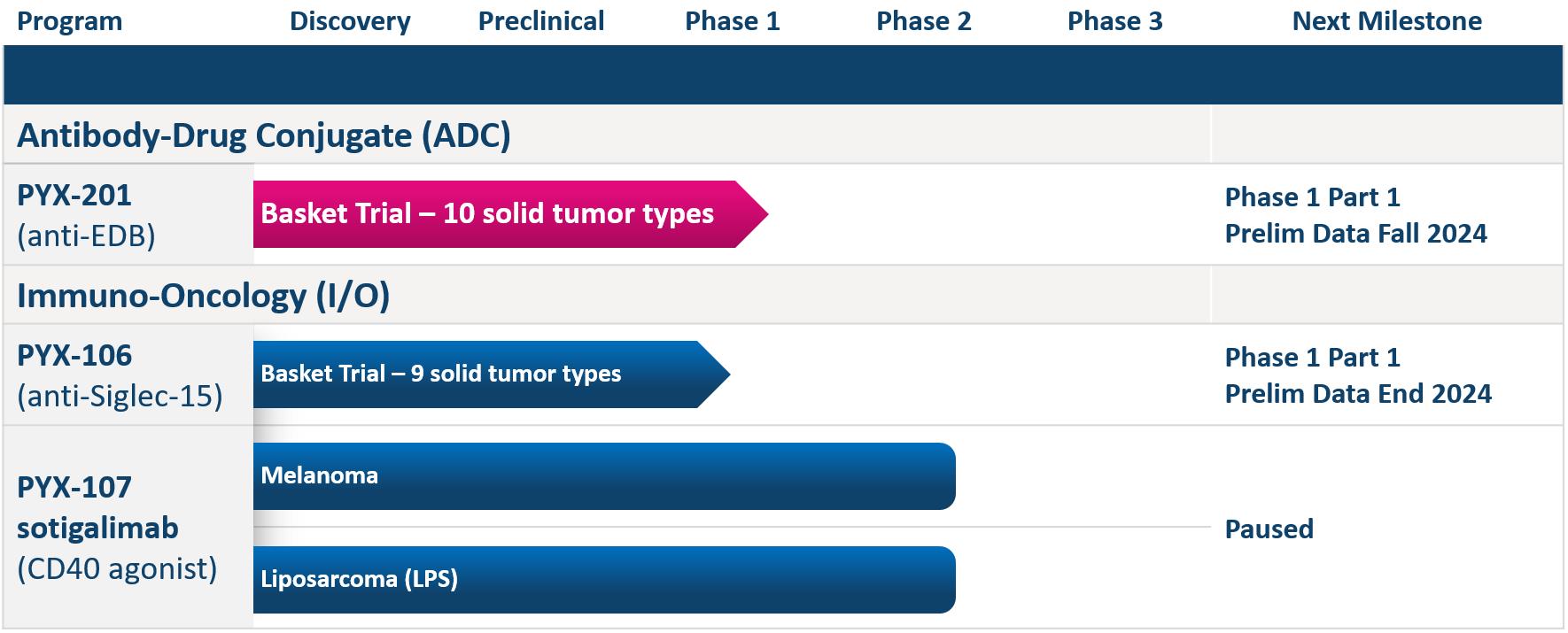Click the Phase 1 column header

tap(733, 21)
